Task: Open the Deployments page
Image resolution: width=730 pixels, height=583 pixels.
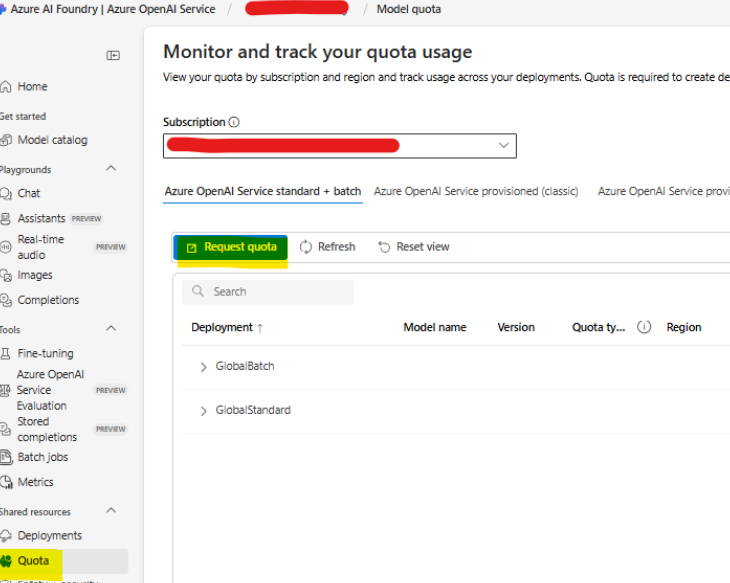Action: (x=49, y=536)
